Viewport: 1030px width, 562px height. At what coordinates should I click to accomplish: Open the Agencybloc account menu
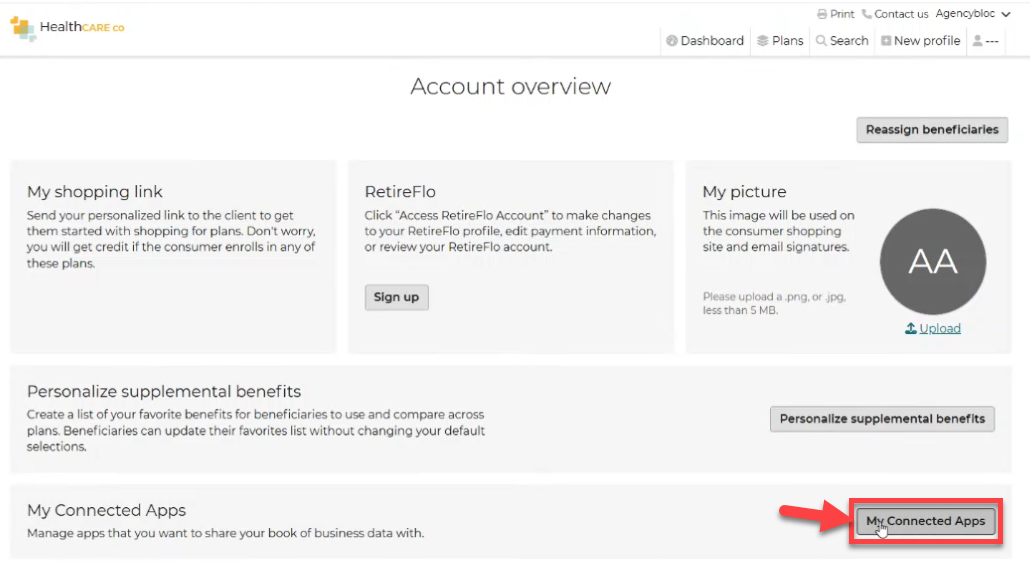click(973, 14)
